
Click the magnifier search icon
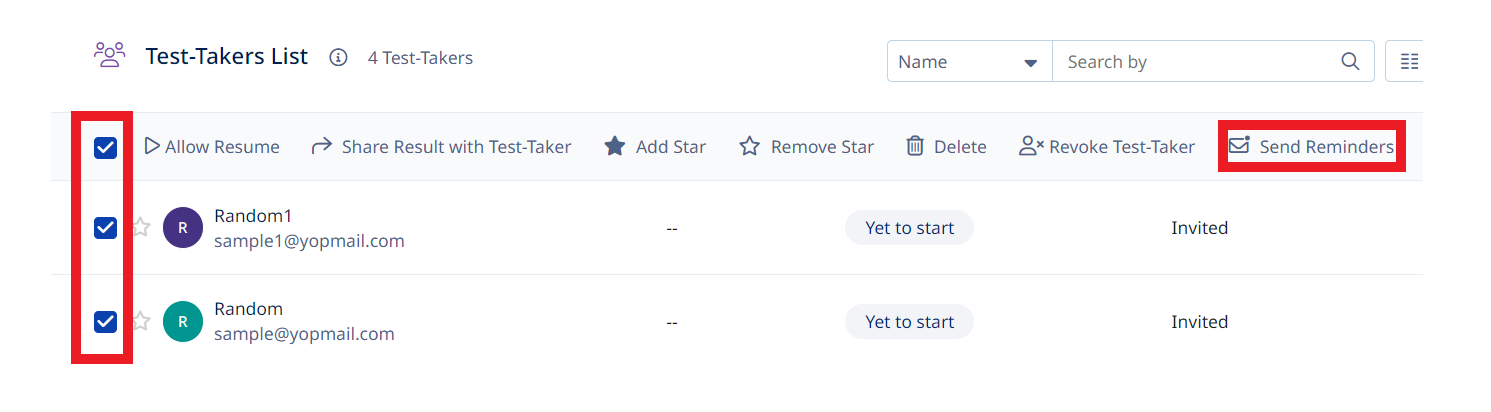pos(1350,62)
